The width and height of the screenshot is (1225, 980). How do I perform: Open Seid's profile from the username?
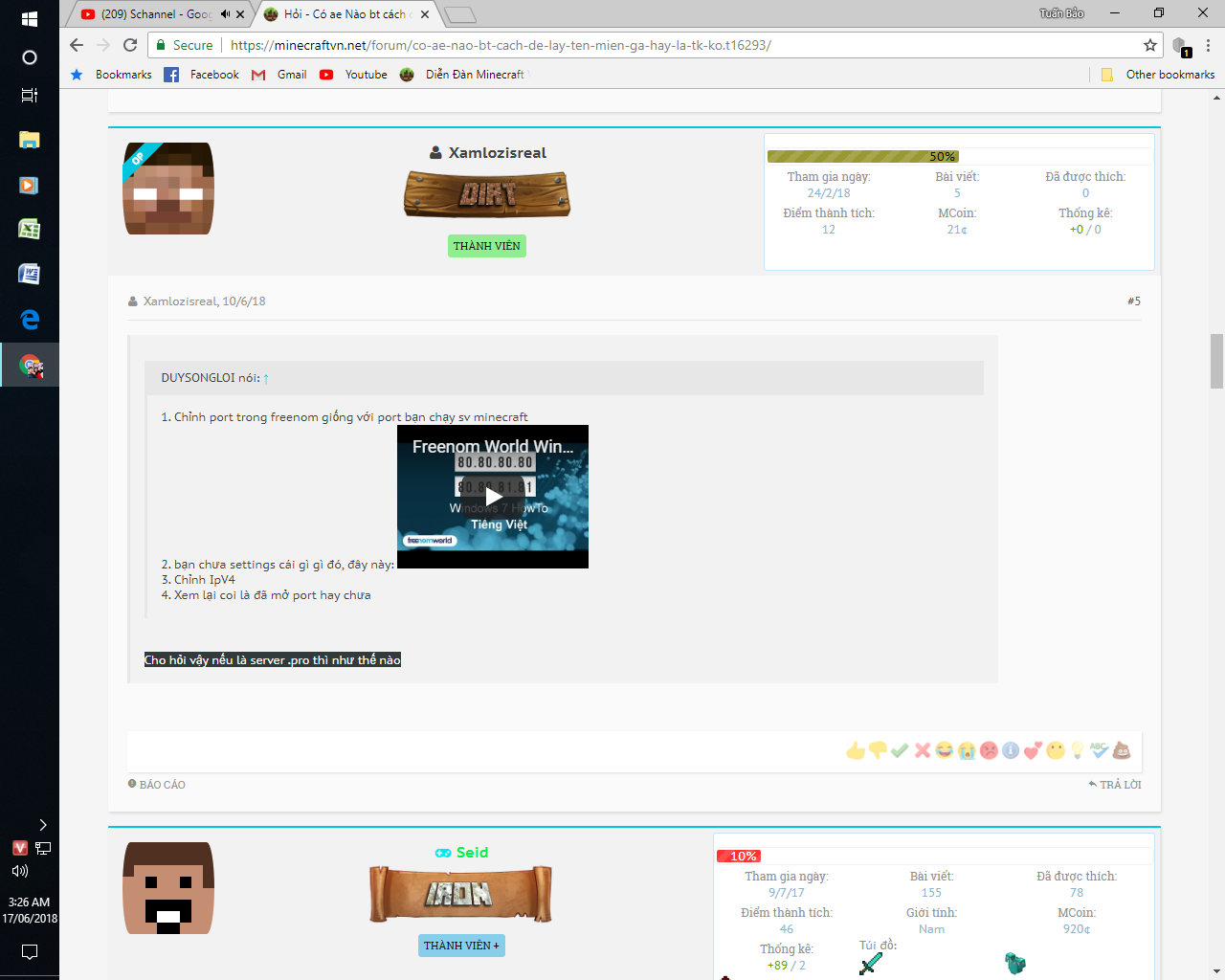(472, 853)
